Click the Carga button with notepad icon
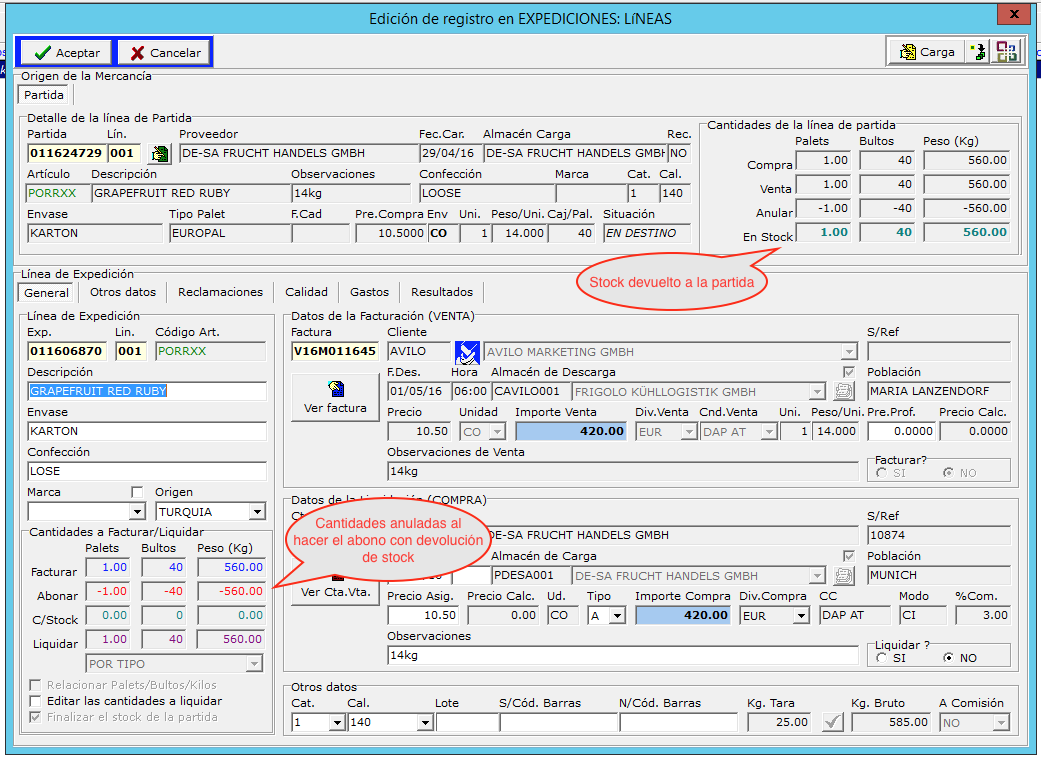The image size is (1041, 760). (x=926, y=52)
